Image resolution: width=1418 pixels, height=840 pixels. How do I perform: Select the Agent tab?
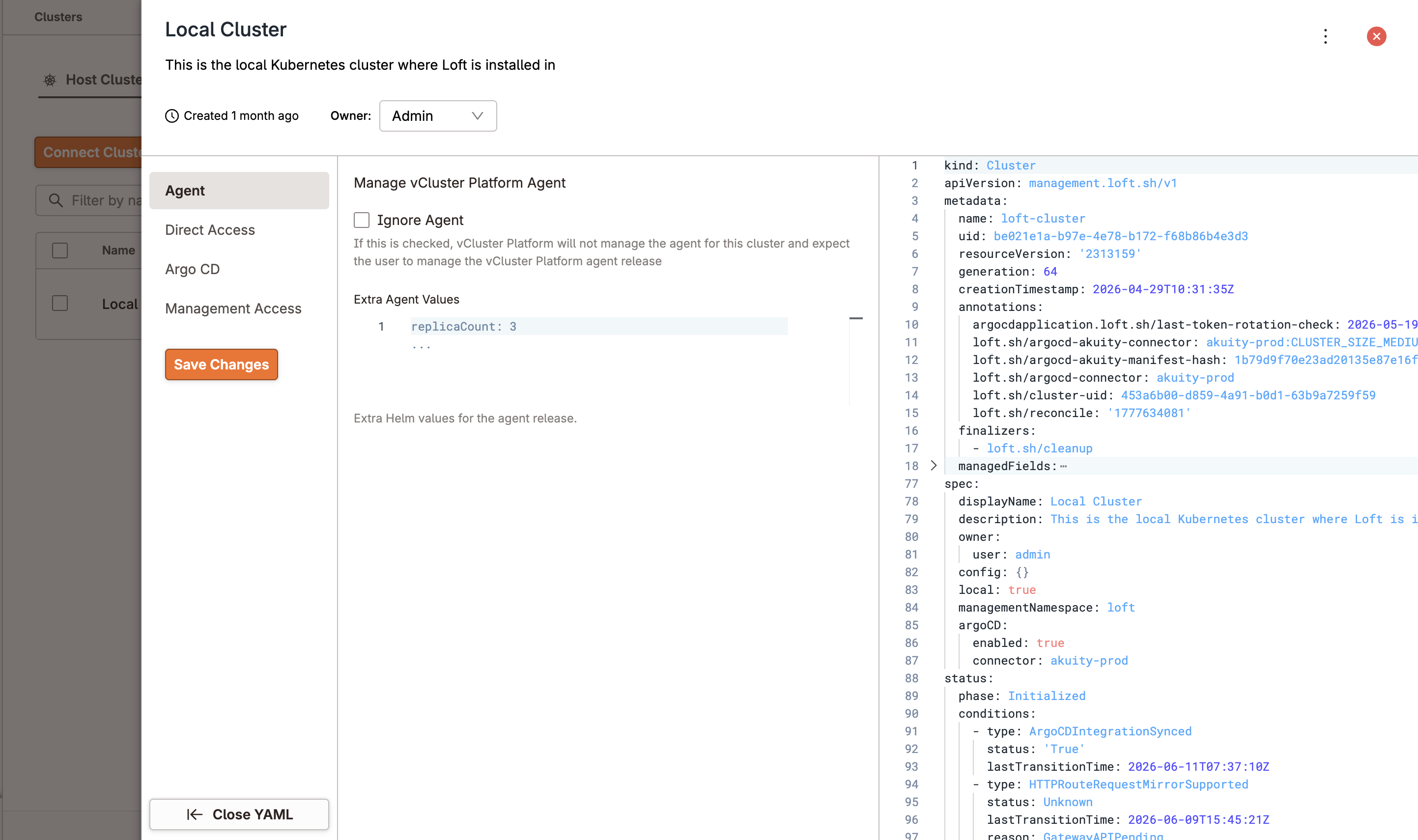click(239, 191)
